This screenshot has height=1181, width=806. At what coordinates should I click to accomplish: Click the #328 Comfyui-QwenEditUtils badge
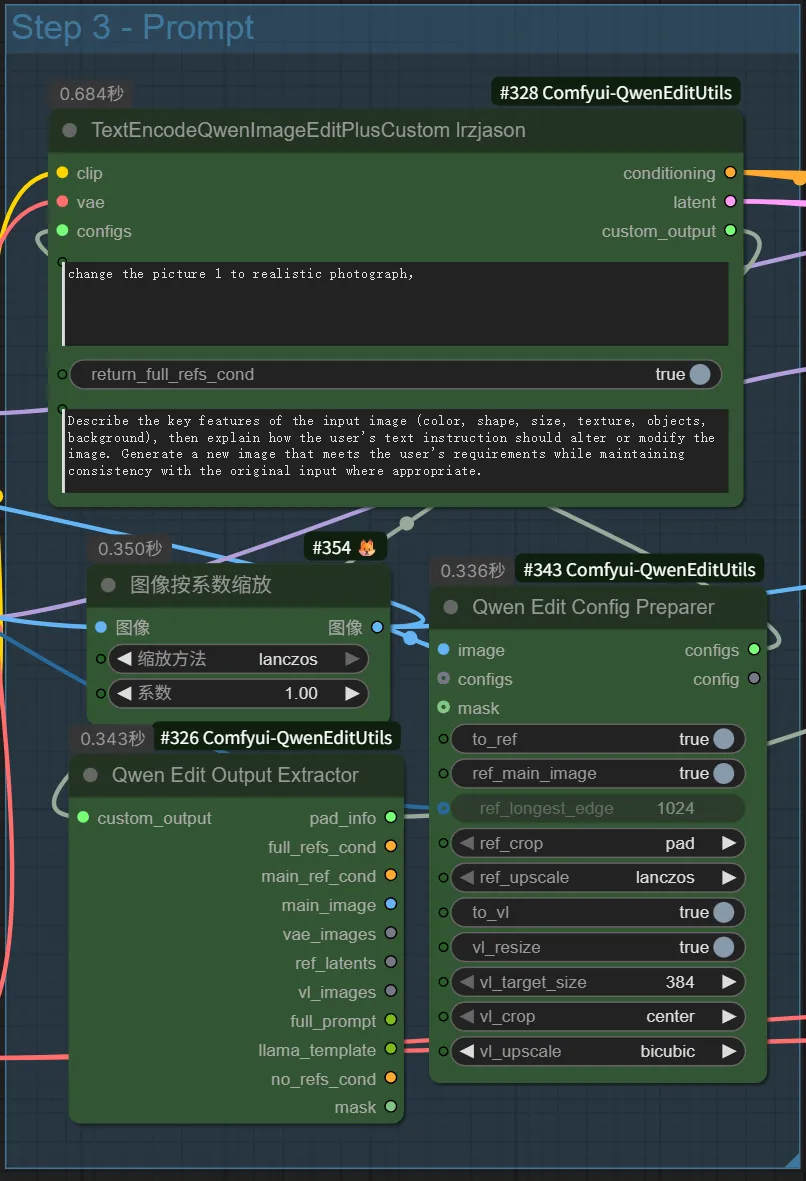coord(616,93)
